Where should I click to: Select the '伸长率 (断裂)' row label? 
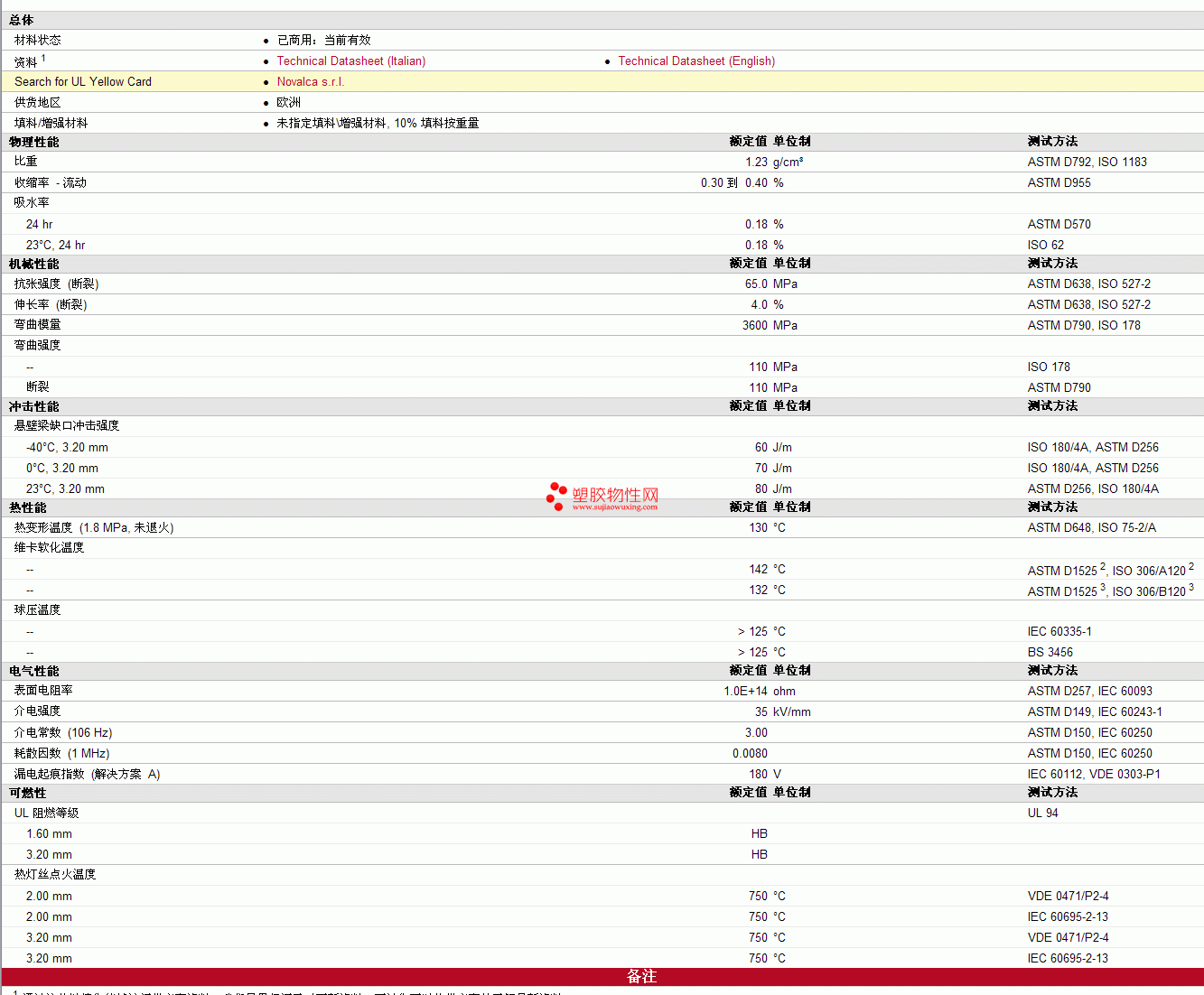click(x=51, y=305)
